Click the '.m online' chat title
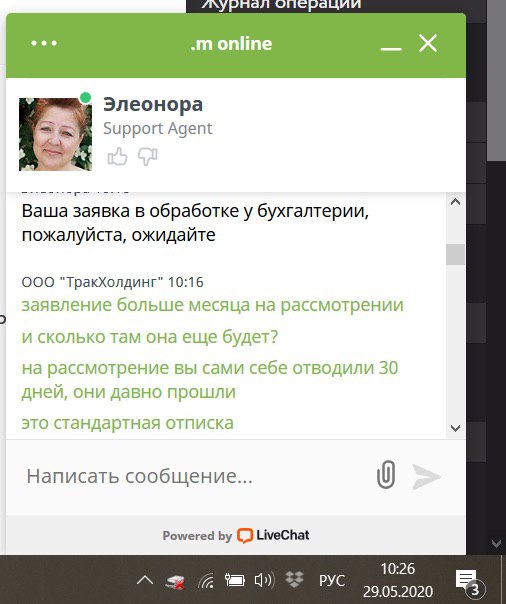The height and width of the screenshot is (604, 506). coord(231,44)
